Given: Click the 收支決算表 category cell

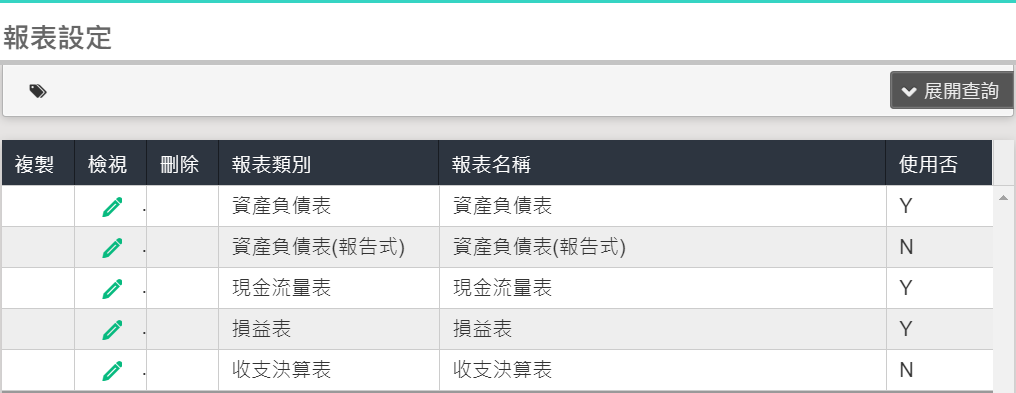Looking at the screenshot, I should tap(329, 370).
